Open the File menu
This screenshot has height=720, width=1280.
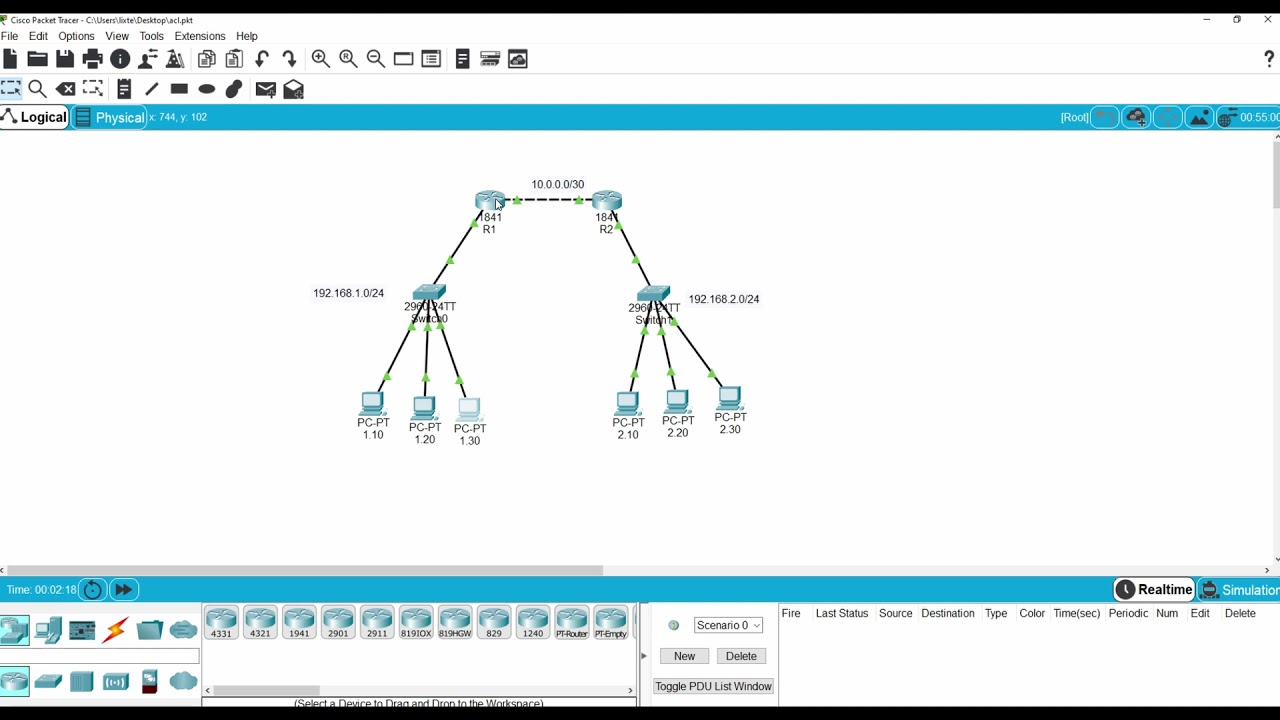10,36
